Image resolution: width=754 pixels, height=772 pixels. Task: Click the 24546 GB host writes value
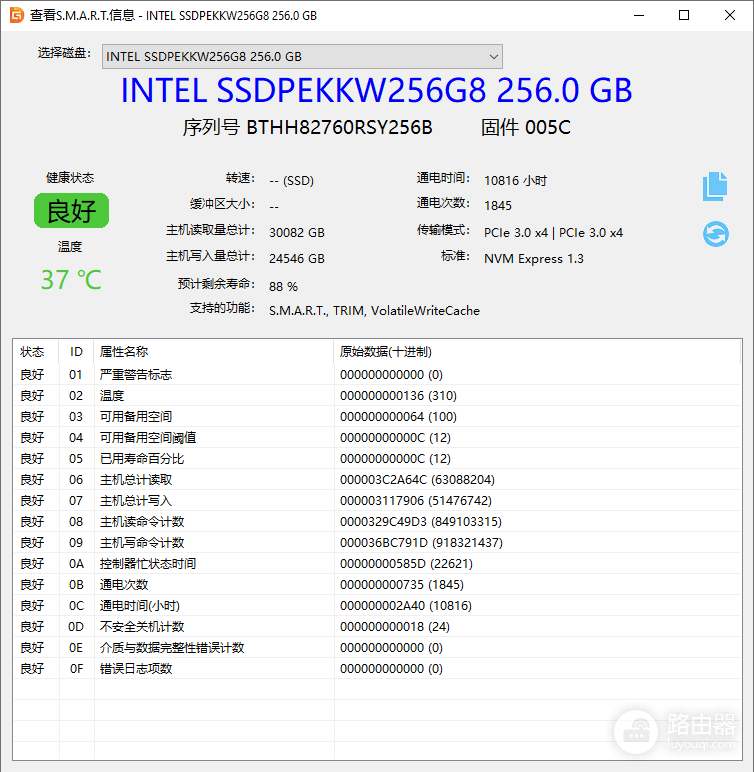pyautogui.click(x=297, y=258)
